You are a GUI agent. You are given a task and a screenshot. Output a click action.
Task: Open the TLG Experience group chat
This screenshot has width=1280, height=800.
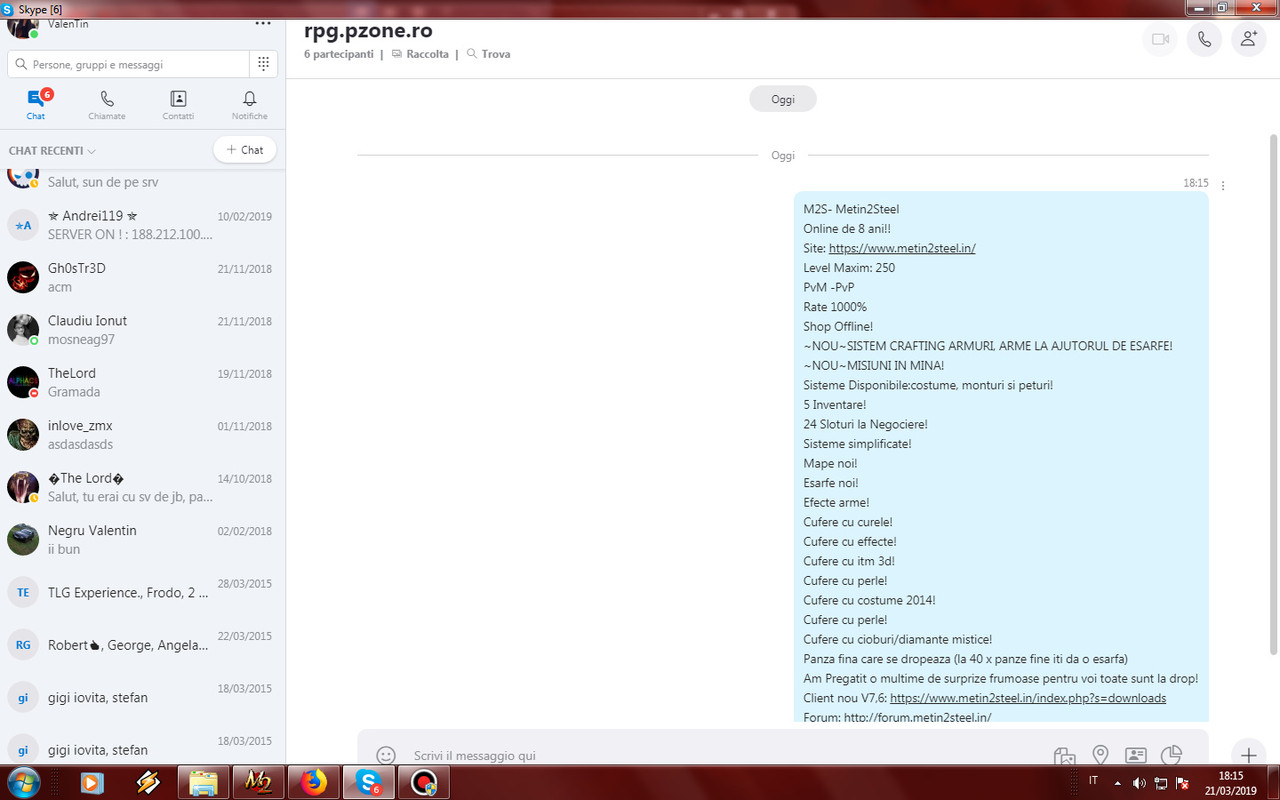tap(142, 592)
